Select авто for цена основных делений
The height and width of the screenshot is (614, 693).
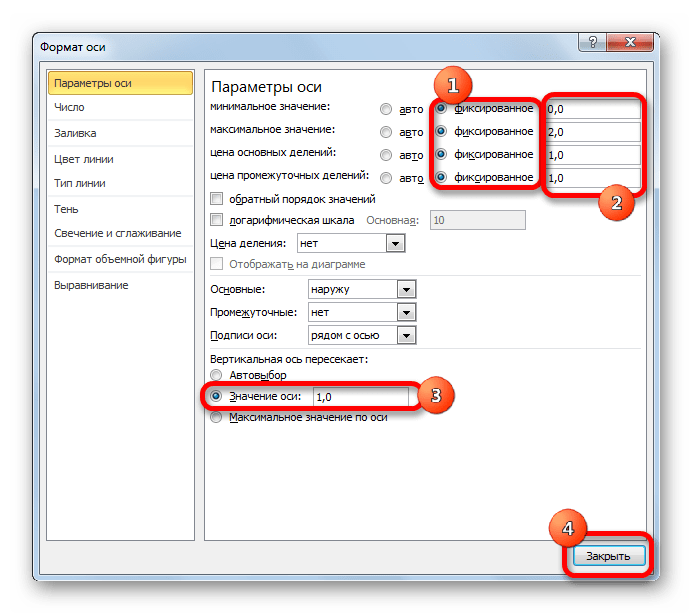pos(386,155)
